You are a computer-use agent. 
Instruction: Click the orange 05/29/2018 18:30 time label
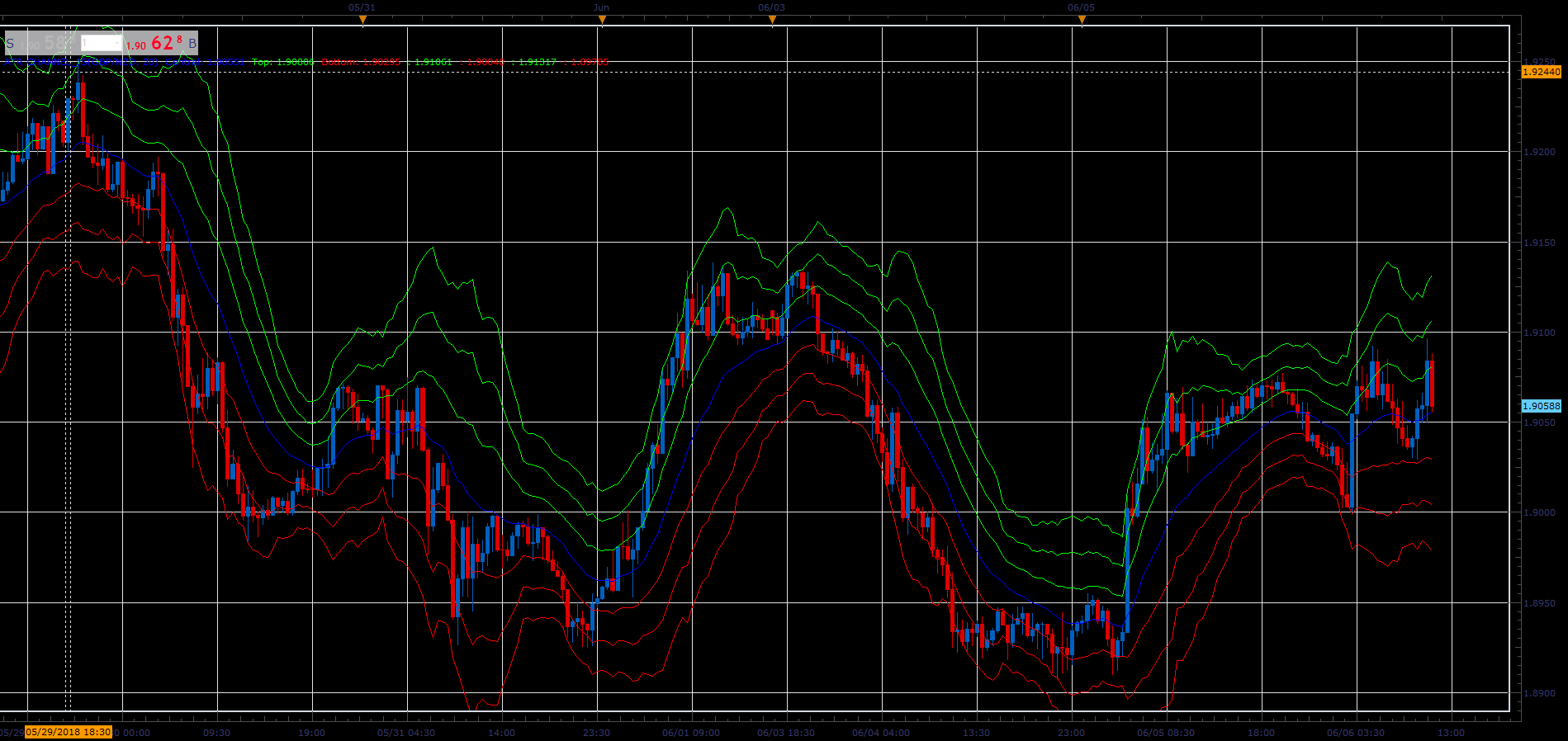point(69,732)
